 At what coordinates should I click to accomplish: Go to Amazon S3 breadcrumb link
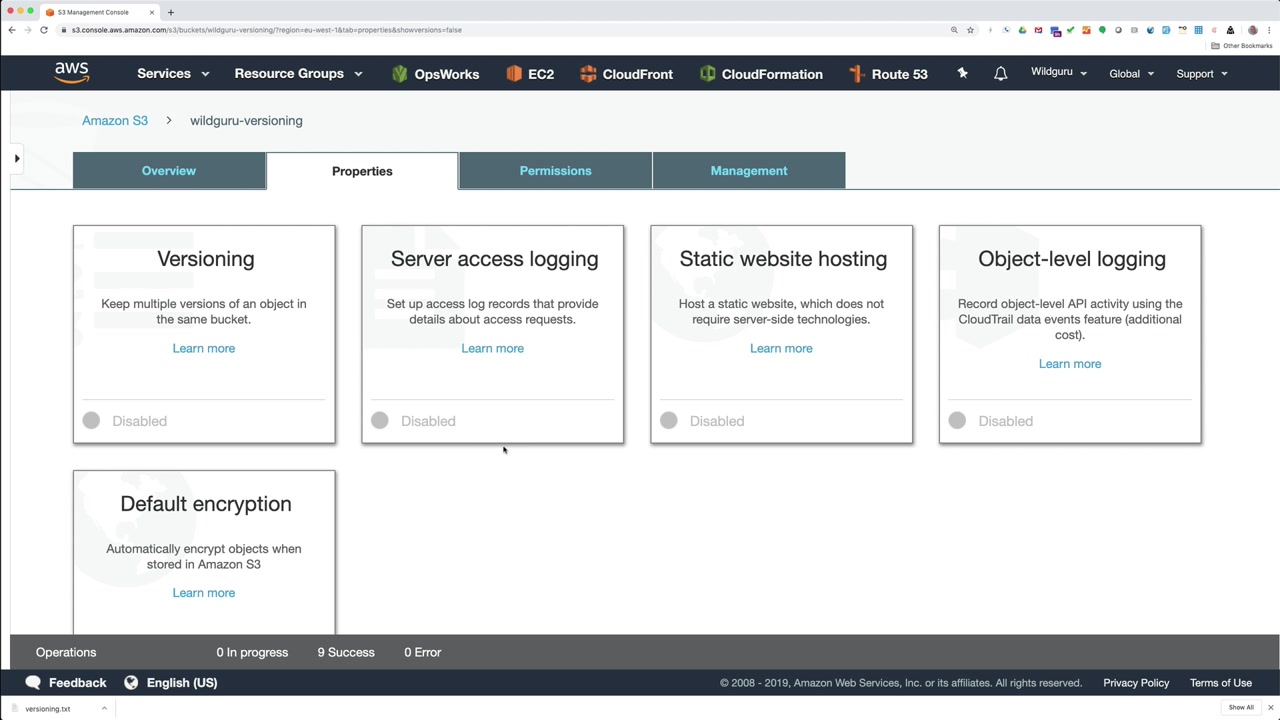pos(115,121)
